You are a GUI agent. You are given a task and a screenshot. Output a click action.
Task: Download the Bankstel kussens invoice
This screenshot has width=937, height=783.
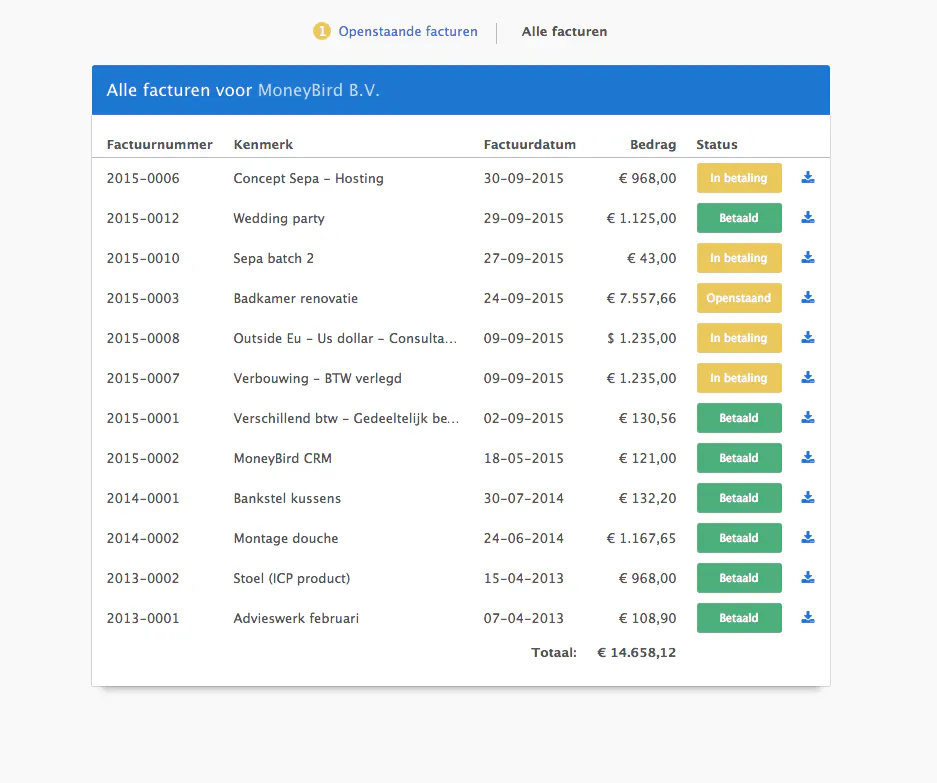click(x=808, y=498)
